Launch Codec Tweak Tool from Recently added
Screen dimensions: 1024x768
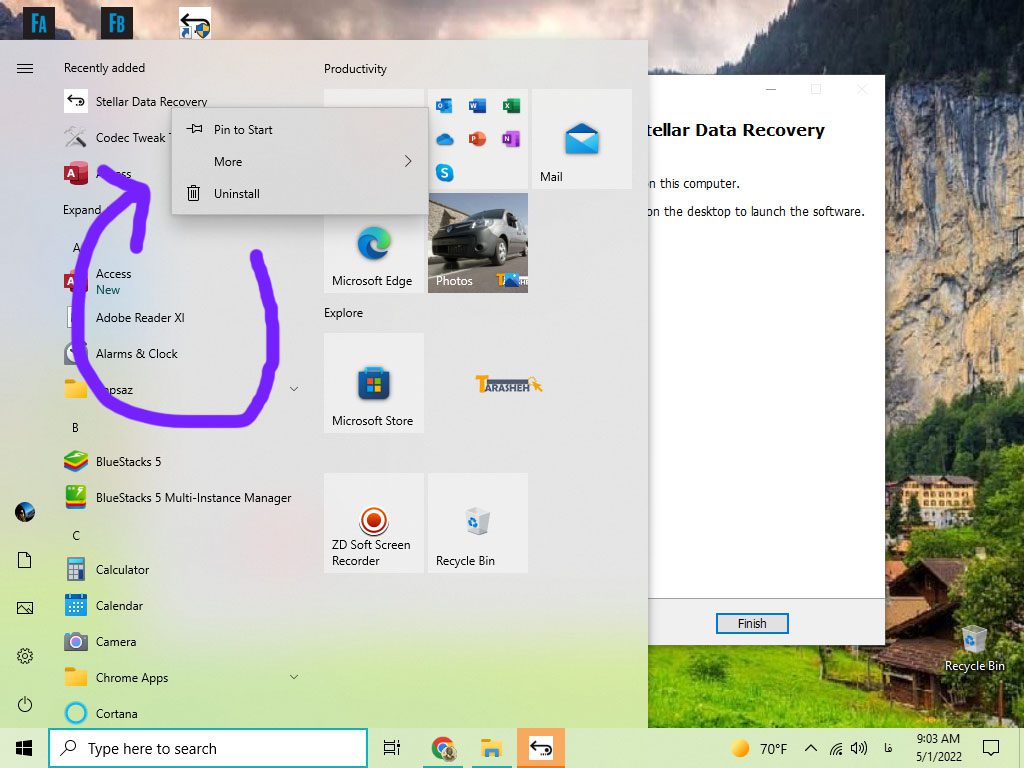[x=118, y=137]
